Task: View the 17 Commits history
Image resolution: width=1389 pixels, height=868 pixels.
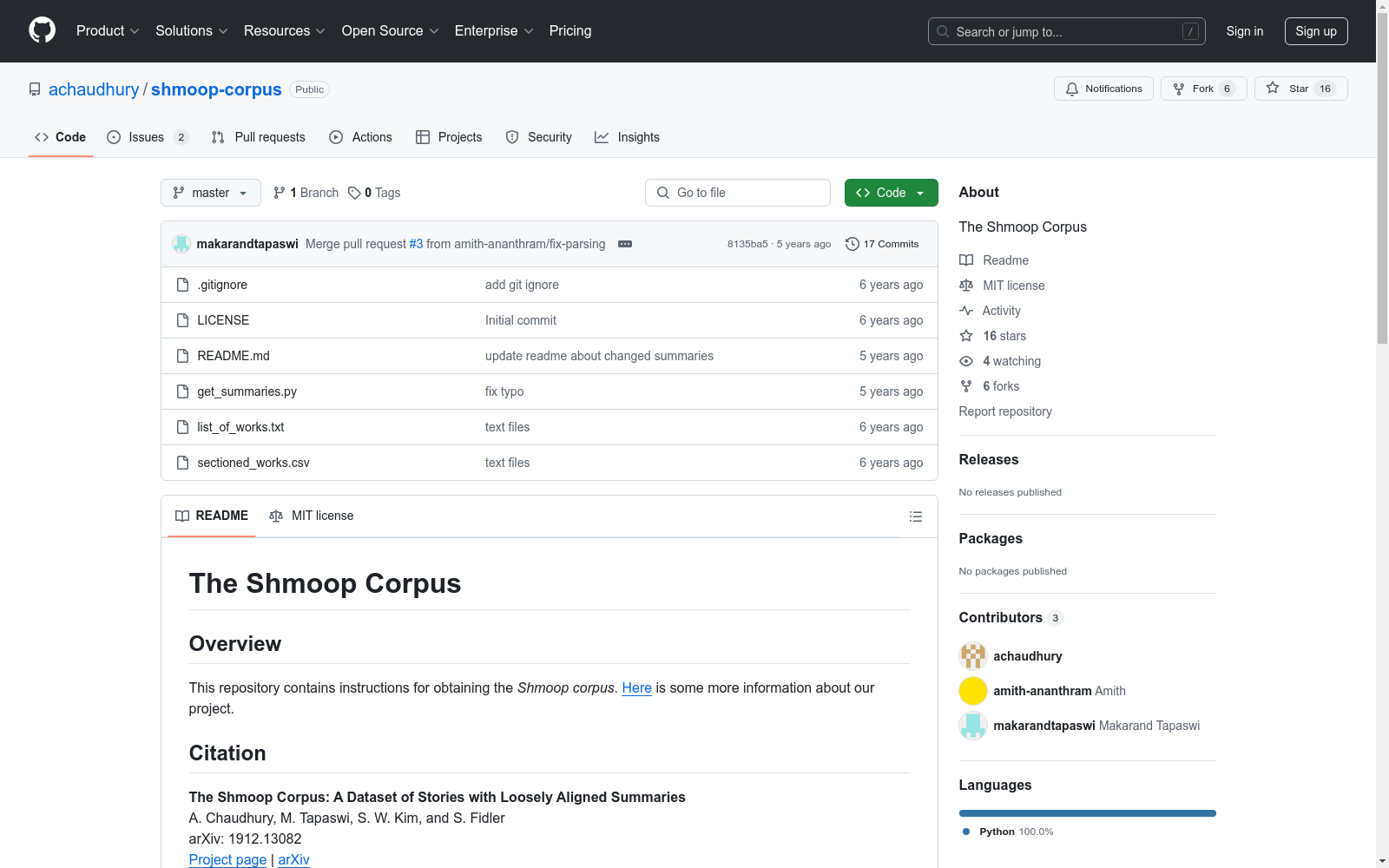Action: [882, 244]
